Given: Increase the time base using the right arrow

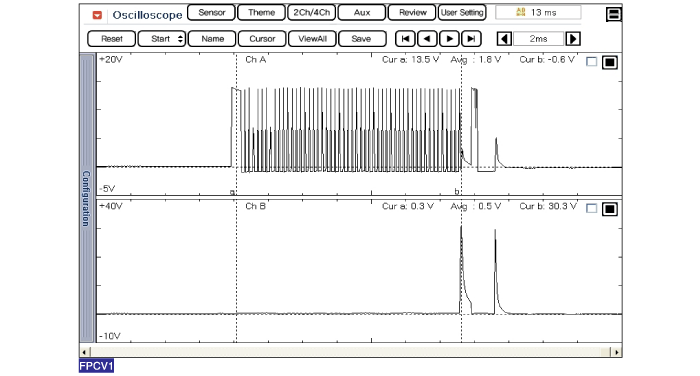Looking at the screenshot, I should 573,39.
